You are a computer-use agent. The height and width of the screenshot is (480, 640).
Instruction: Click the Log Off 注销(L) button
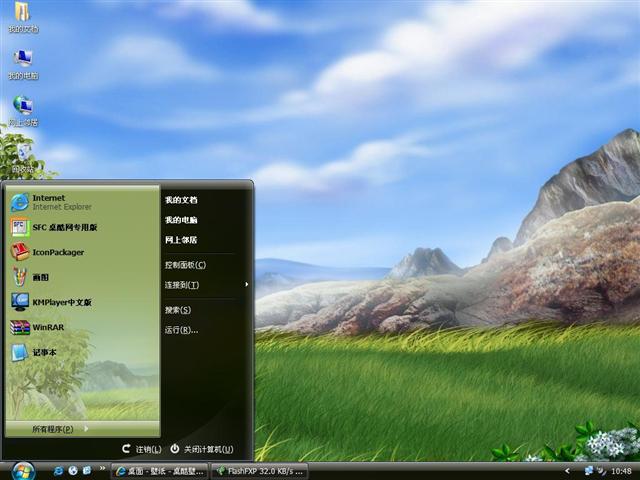(x=142, y=449)
